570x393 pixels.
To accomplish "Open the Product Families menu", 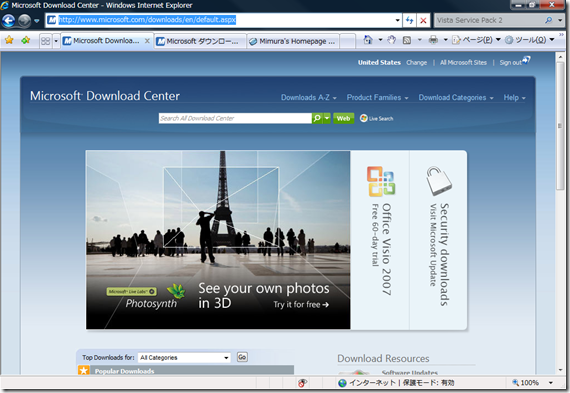I will click(x=377, y=97).
